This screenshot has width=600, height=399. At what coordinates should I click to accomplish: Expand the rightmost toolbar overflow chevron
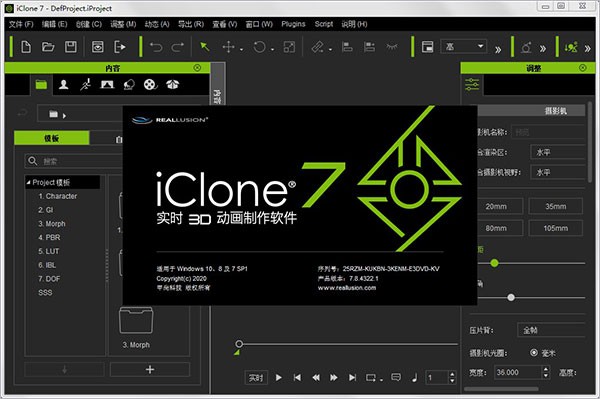[587, 49]
